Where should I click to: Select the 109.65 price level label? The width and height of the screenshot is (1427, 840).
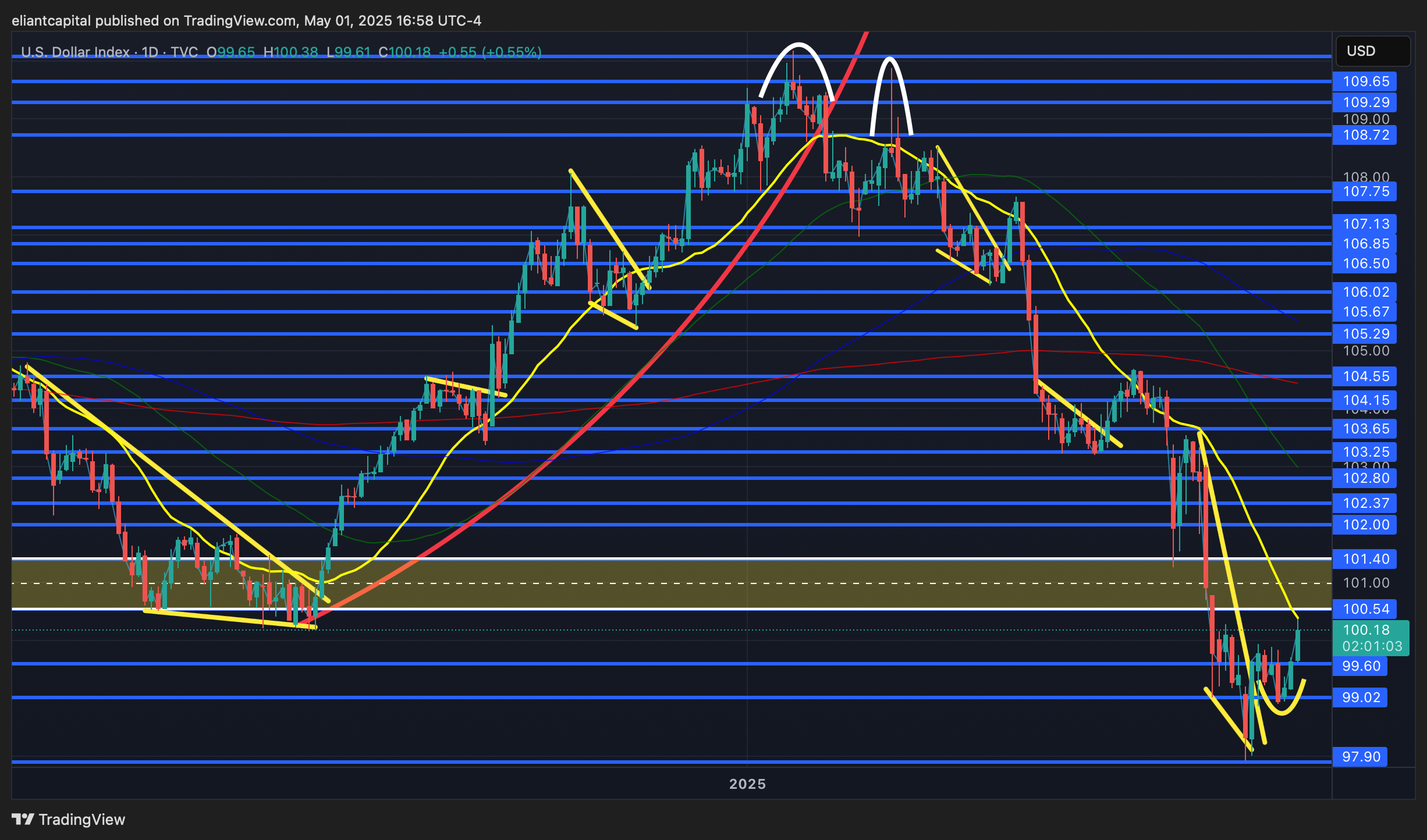click(1364, 81)
